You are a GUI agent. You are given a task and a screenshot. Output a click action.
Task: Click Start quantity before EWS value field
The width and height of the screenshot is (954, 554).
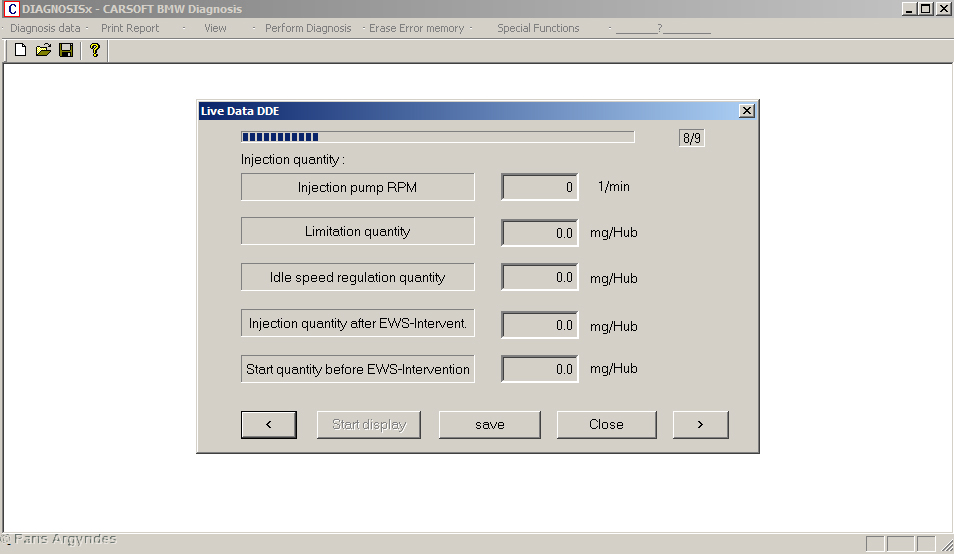540,369
